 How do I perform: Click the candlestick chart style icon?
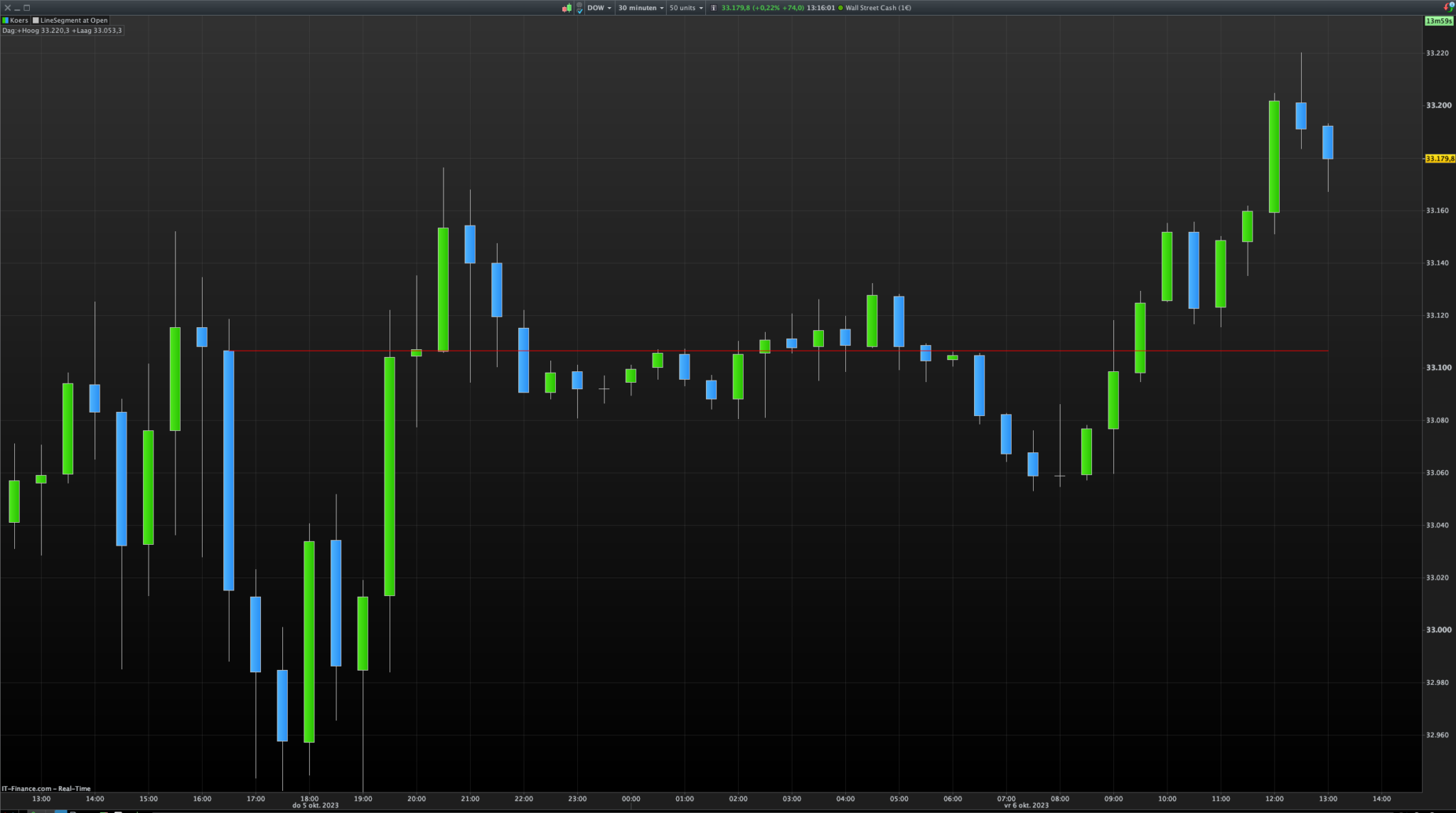tap(567, 8)
